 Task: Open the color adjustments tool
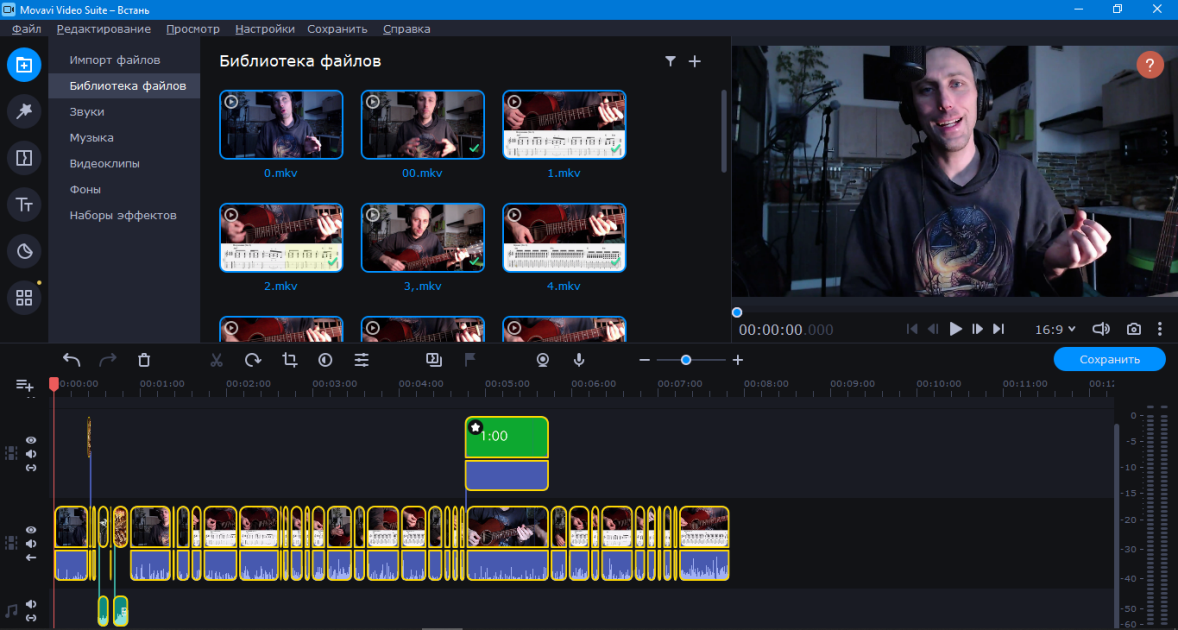(325, 360)
